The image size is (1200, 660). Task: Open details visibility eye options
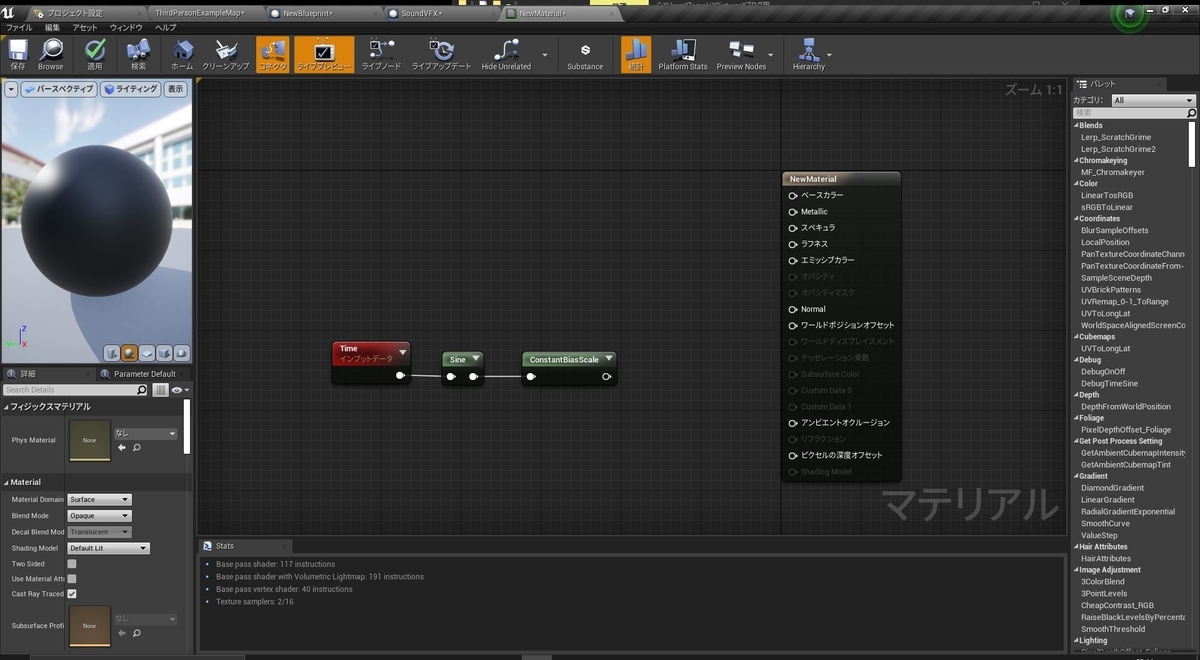[x=178, y=390]
